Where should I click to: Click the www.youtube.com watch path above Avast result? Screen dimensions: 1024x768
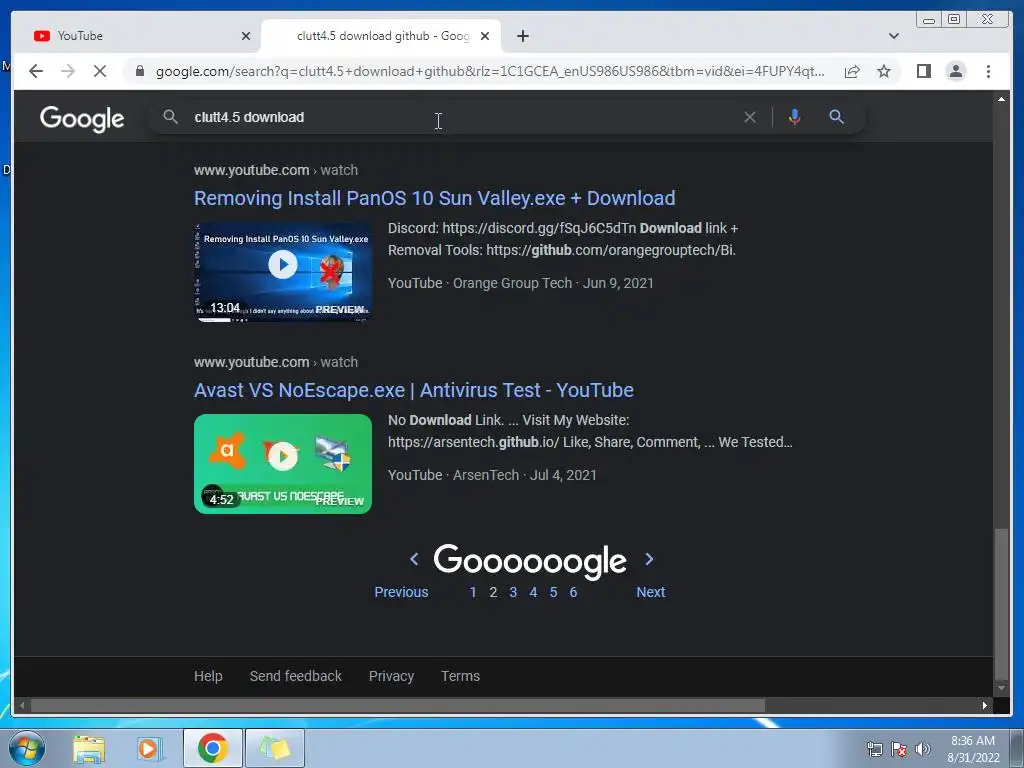[x=276, y=362]
